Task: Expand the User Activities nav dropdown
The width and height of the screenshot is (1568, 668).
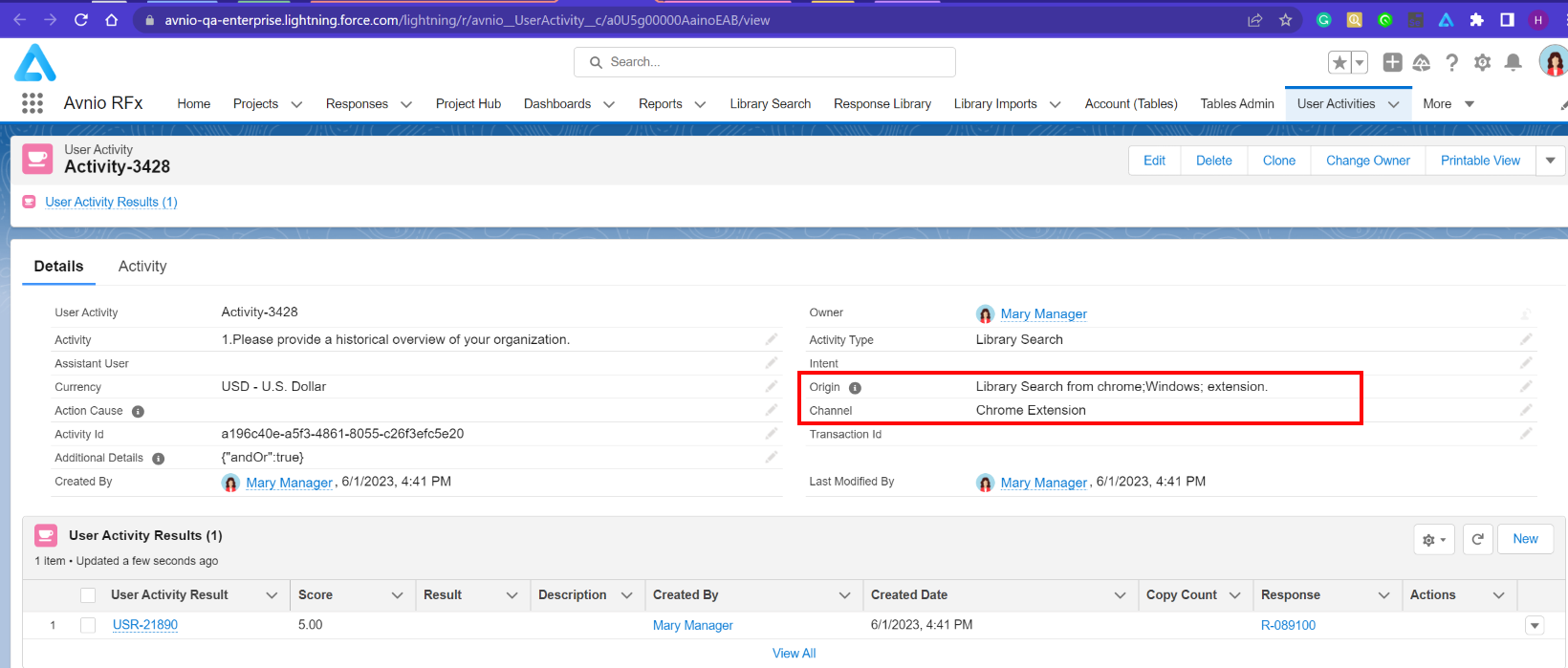Action: (x=1393, y=104)
